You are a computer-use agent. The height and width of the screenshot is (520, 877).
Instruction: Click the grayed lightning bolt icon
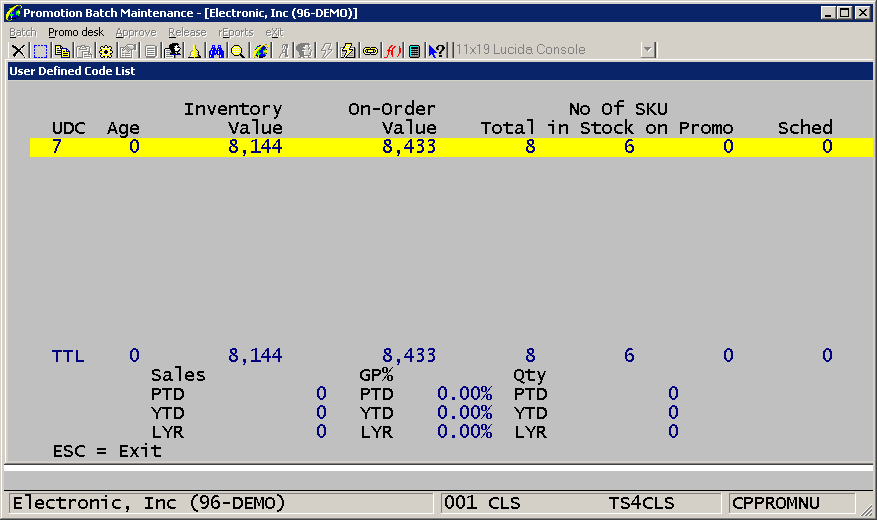click(327, 51)
